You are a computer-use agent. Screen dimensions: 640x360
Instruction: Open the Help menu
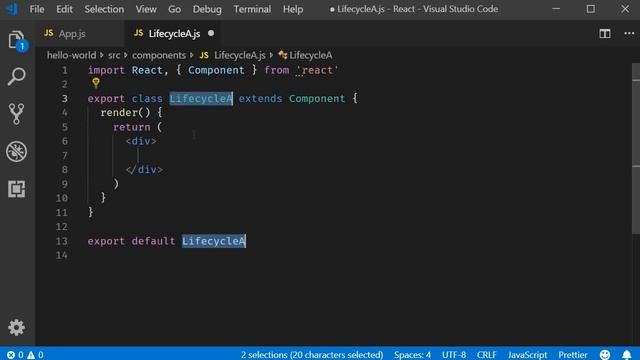pyautogui.click(x=293, y=9)
